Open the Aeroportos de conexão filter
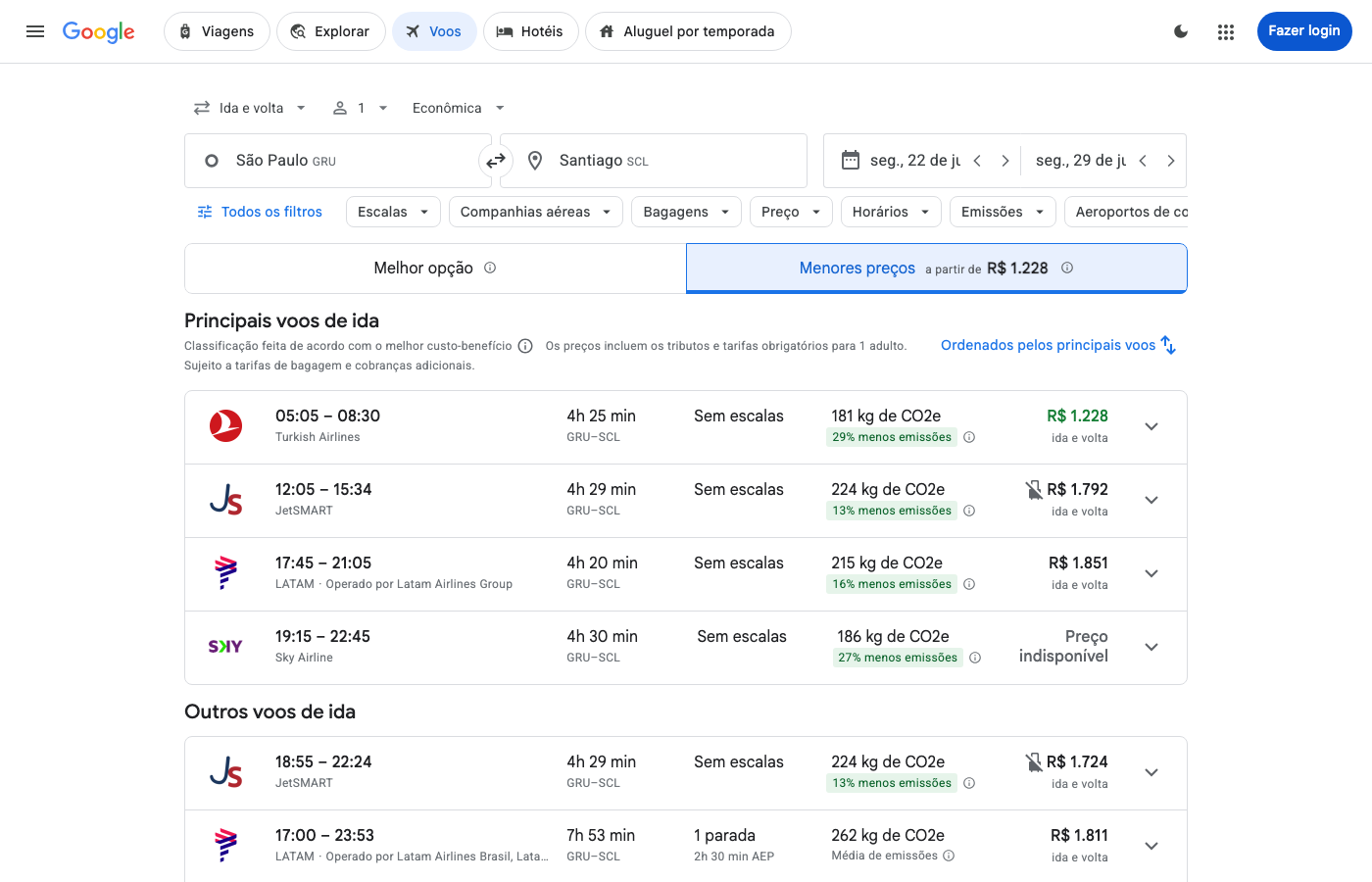The image size is (1372, 882). click(1126, 212)
